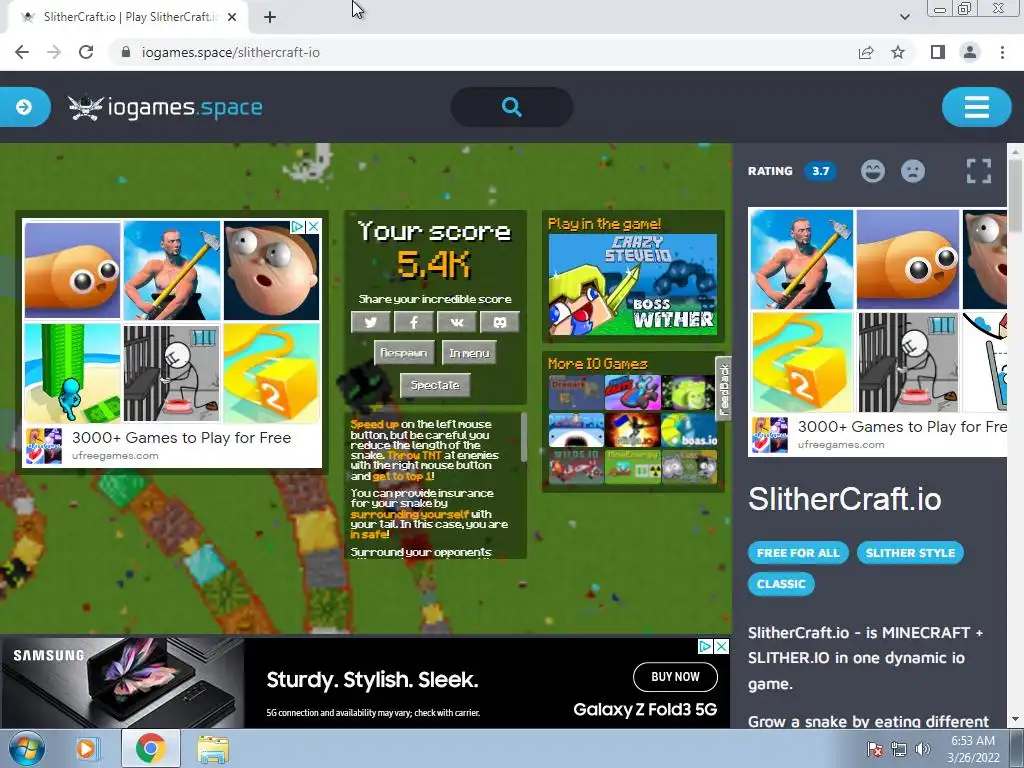Viewport: 1024px width, 768px height.
Task: Open Chrome from taskbar
Action: pos(150,748)
